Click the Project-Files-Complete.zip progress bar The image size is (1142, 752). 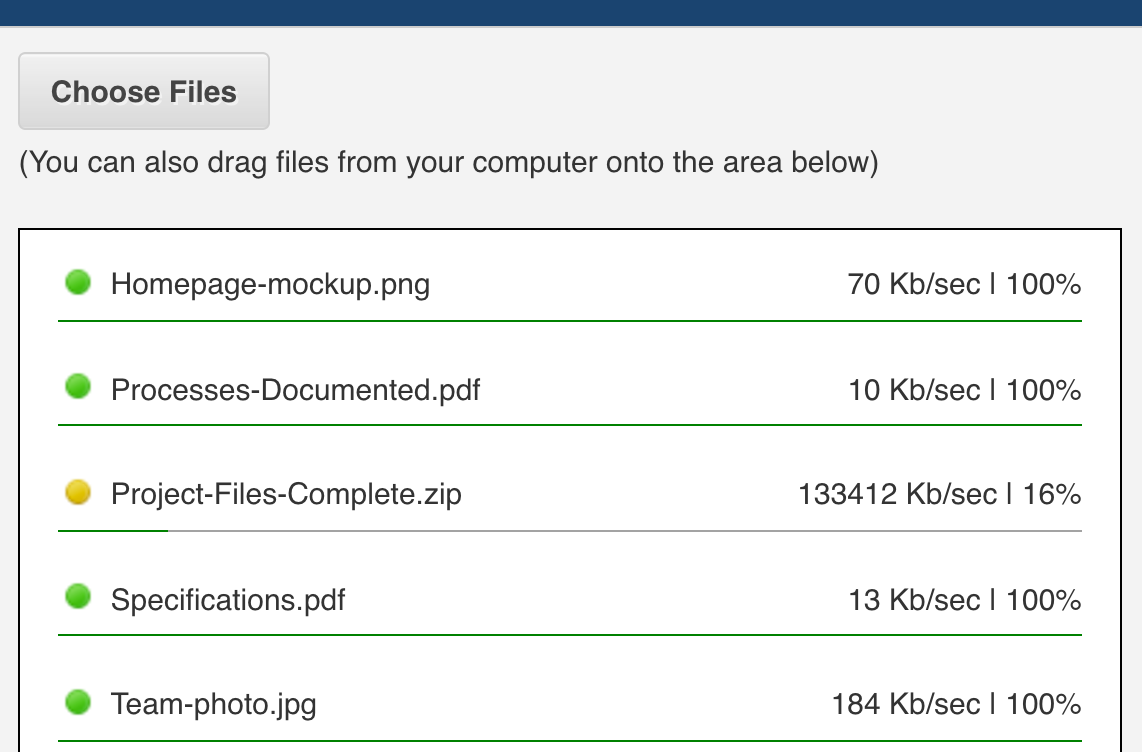pos(570,531)
